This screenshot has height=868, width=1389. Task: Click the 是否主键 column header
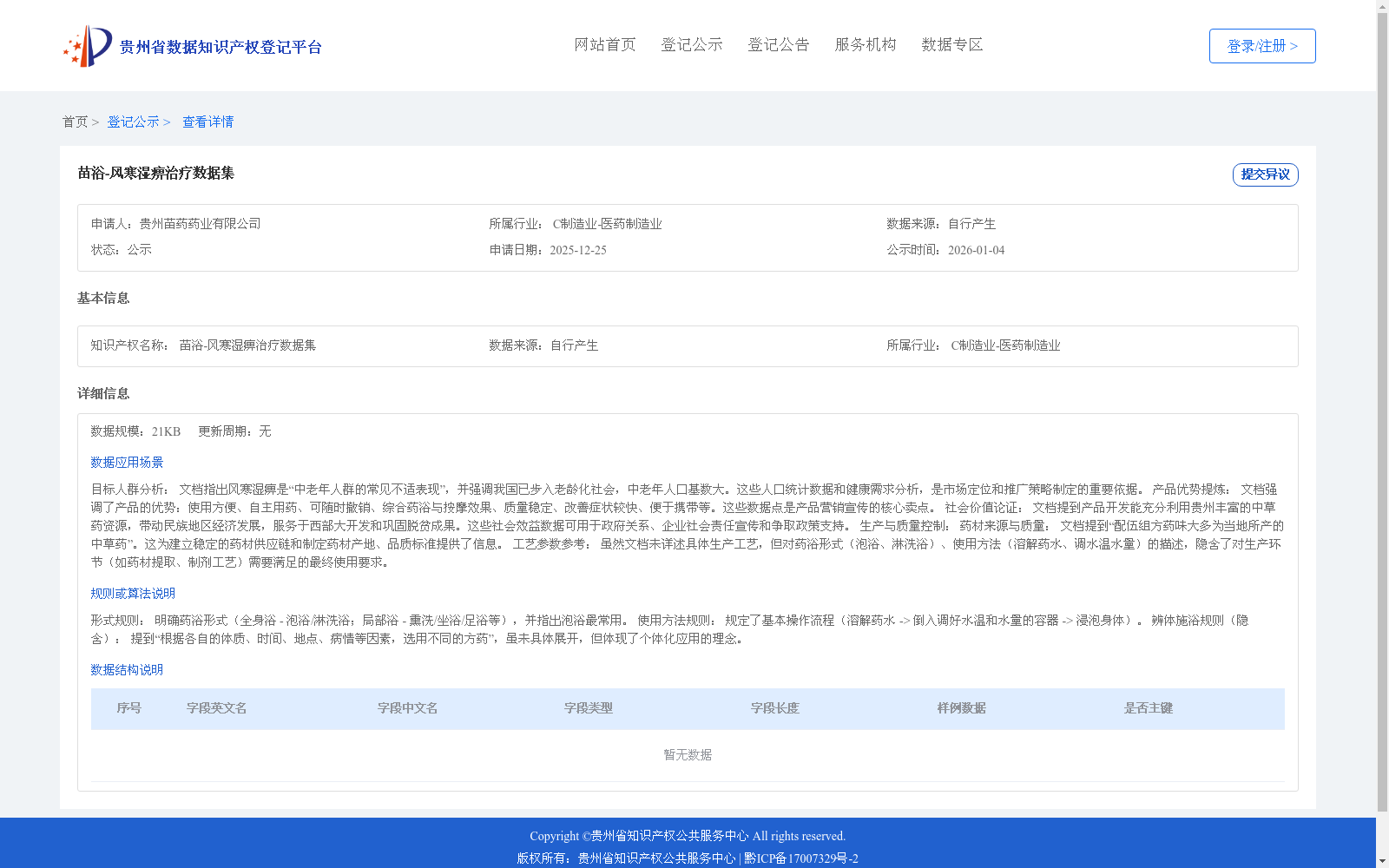pos(1149,708)
